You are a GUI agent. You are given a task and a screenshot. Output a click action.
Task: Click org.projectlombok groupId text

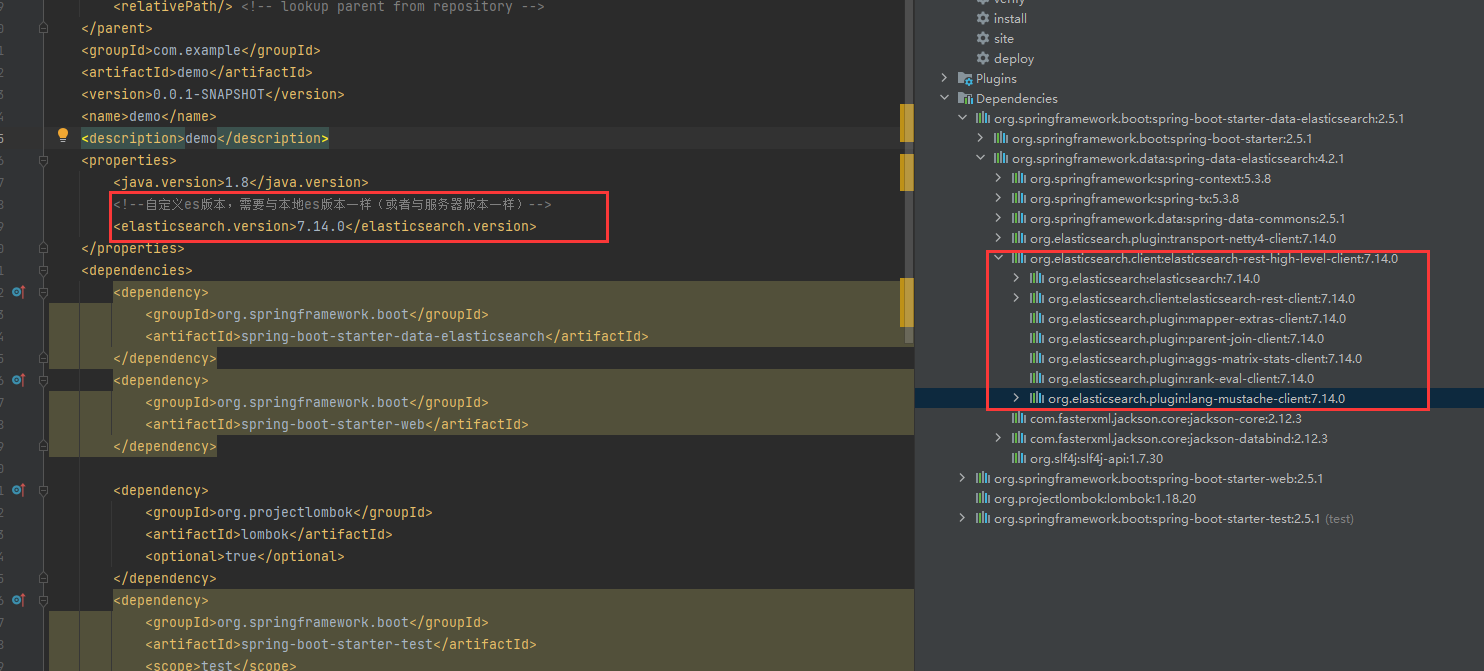coord(285,512)
